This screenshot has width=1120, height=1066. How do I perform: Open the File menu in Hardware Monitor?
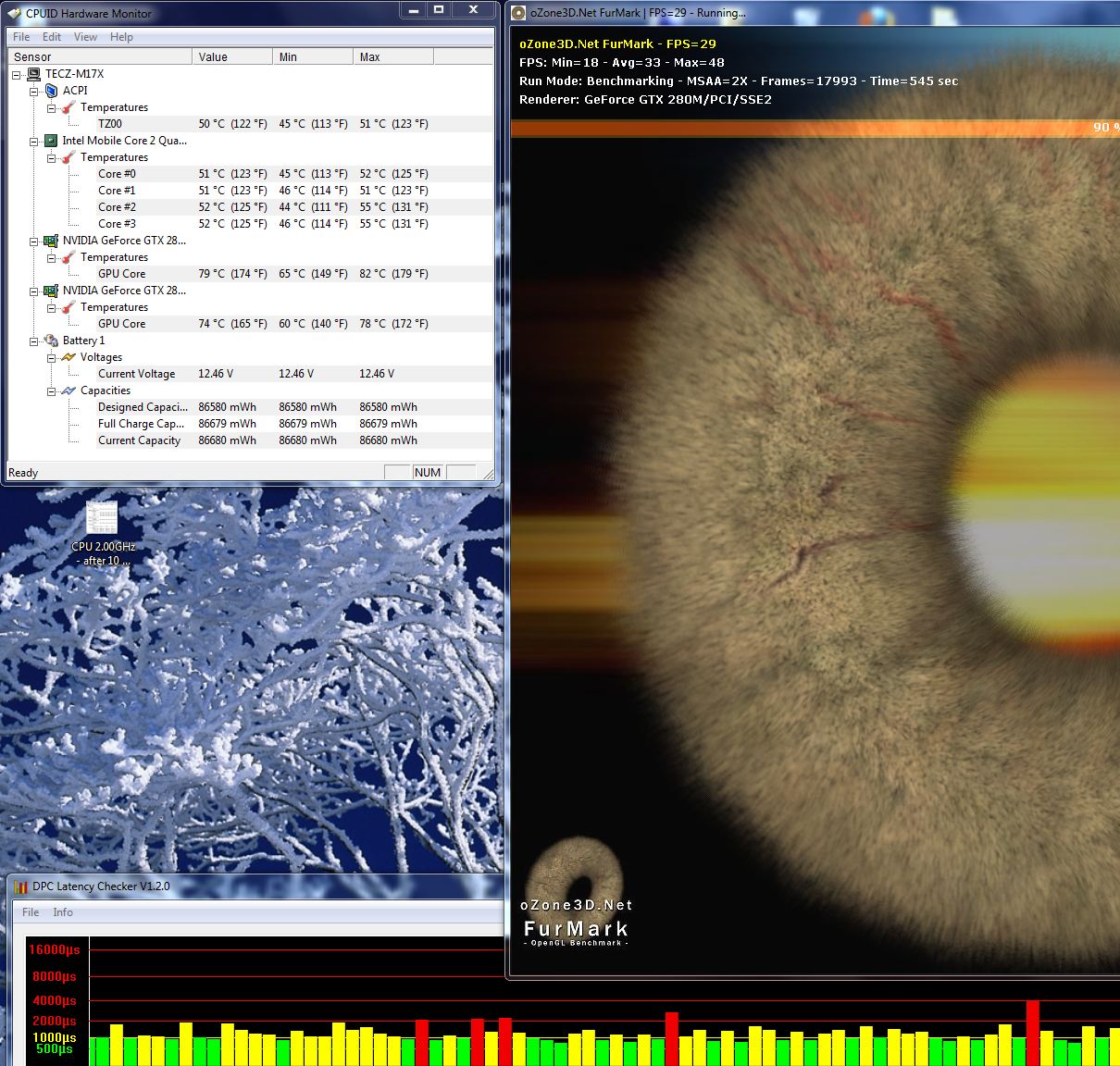pyautogui.click(x=21, y=37)
